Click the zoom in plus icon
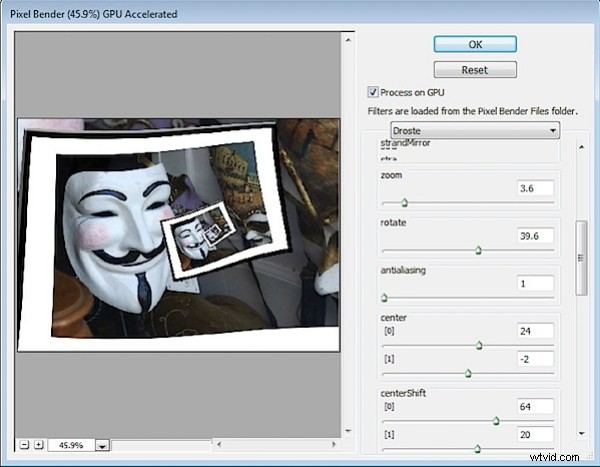The image size is (600, 467). [38, 445]
